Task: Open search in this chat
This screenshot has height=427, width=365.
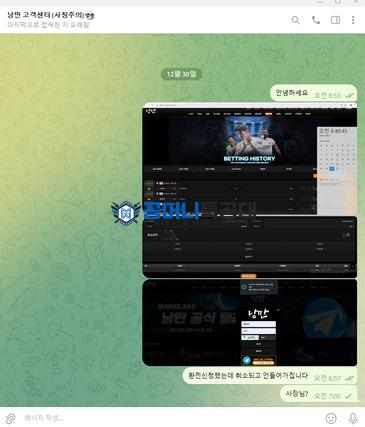Action: tap(295, 20)
